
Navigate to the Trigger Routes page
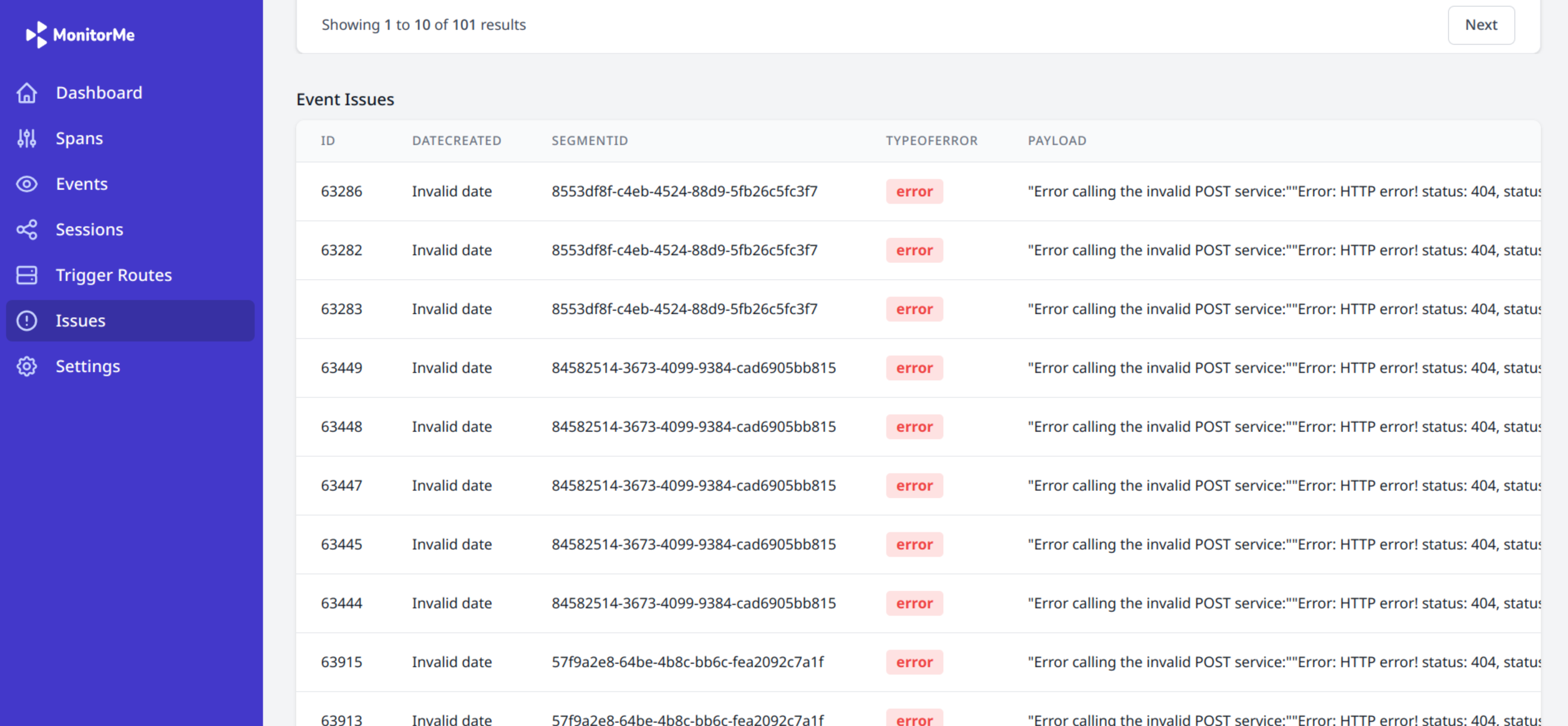coord(114,275)
